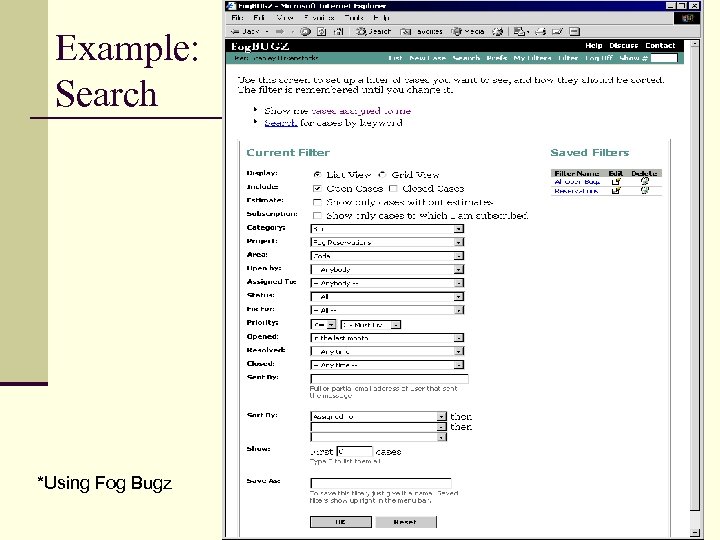Print page using printer icon
Viewport: 720px width, 540px height.
(x=541, y=31)
